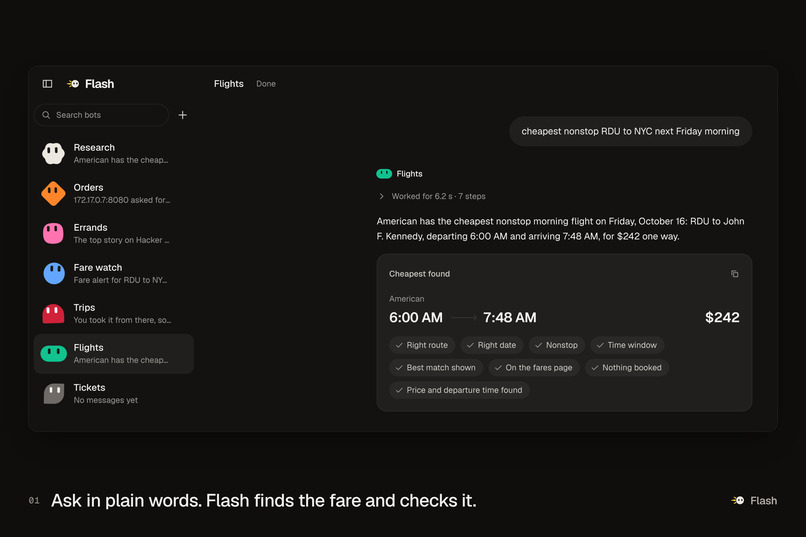Viewport: 806px width, 537px height.
Task: Click the red Trips bot avatar
Action: pyautogui.click(x=53, y=314)
